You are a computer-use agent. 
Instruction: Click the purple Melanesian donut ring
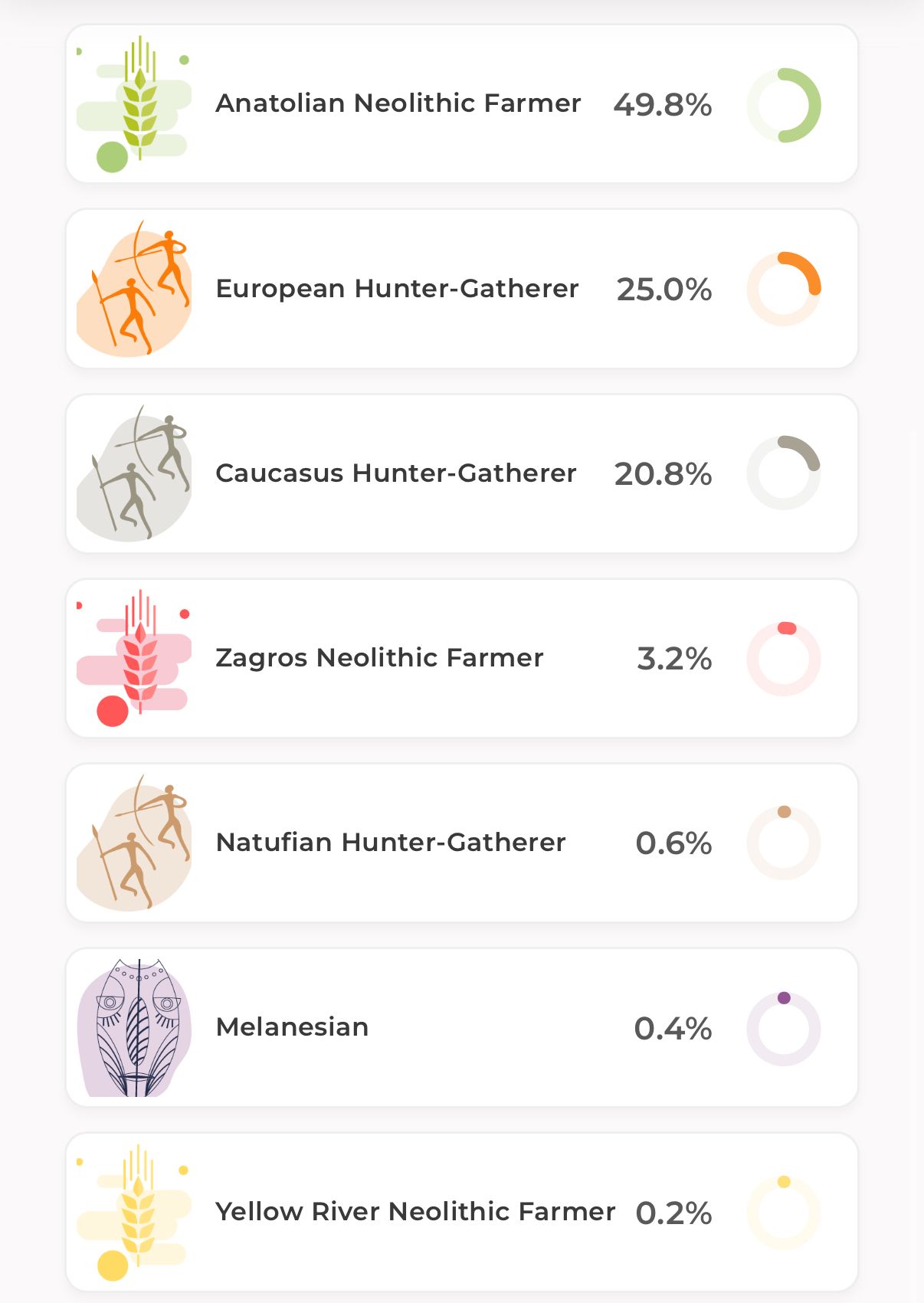point(784,1029)
